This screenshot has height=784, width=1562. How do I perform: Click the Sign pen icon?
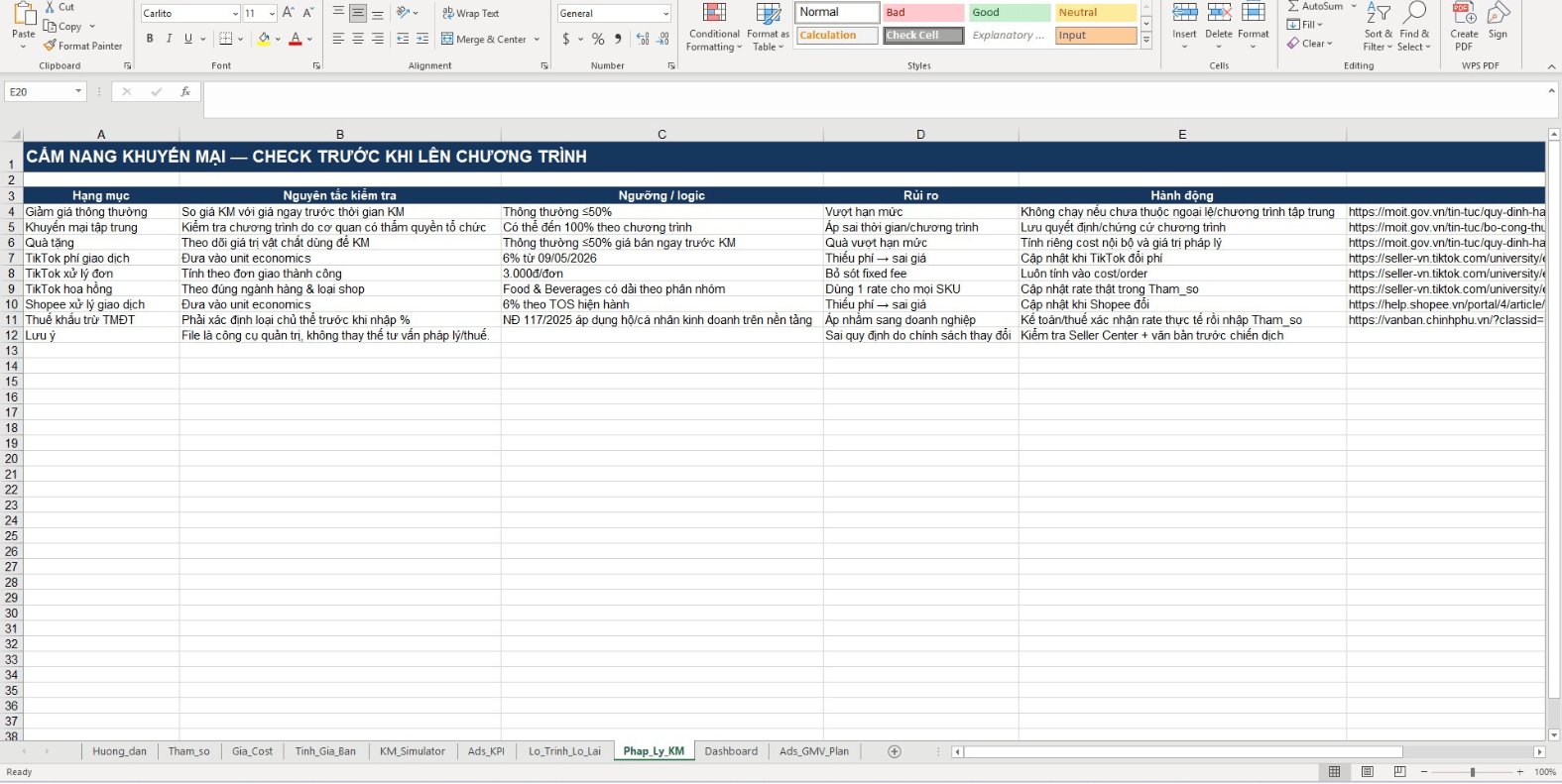(1499, 14)
